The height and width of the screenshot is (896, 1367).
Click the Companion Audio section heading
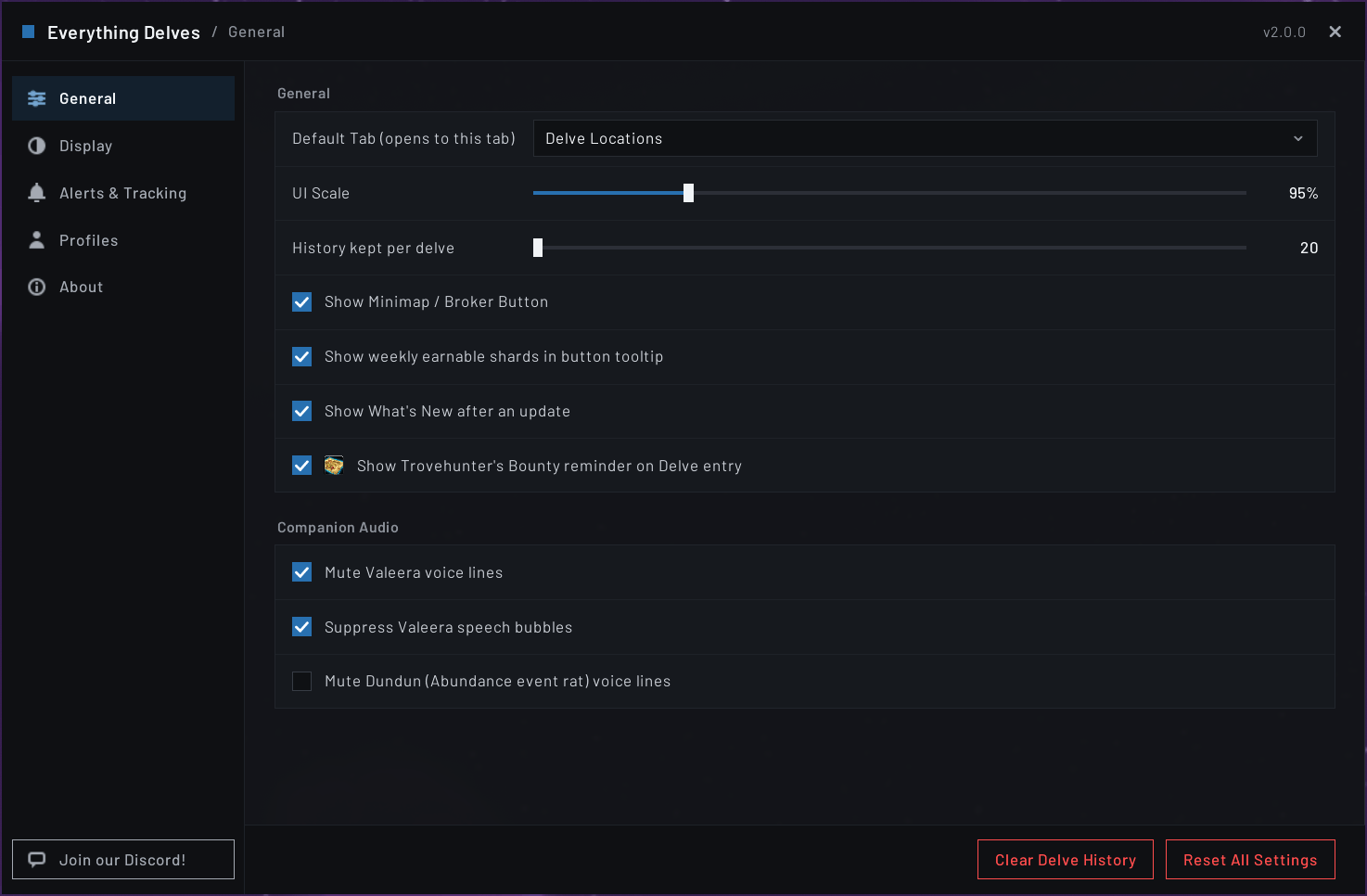(338, 527)
